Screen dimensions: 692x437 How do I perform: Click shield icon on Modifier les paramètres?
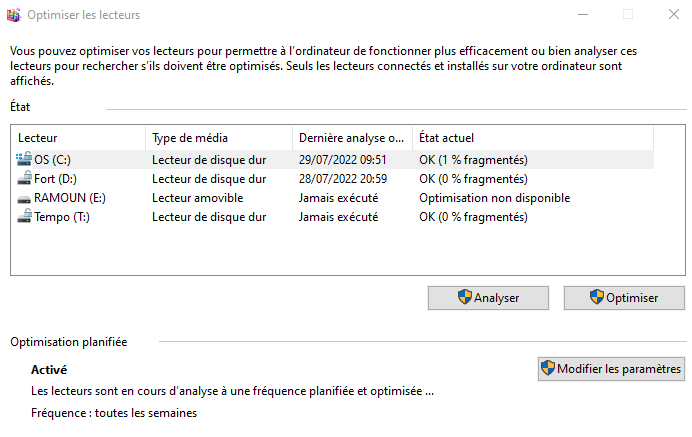tap(549, 368)
